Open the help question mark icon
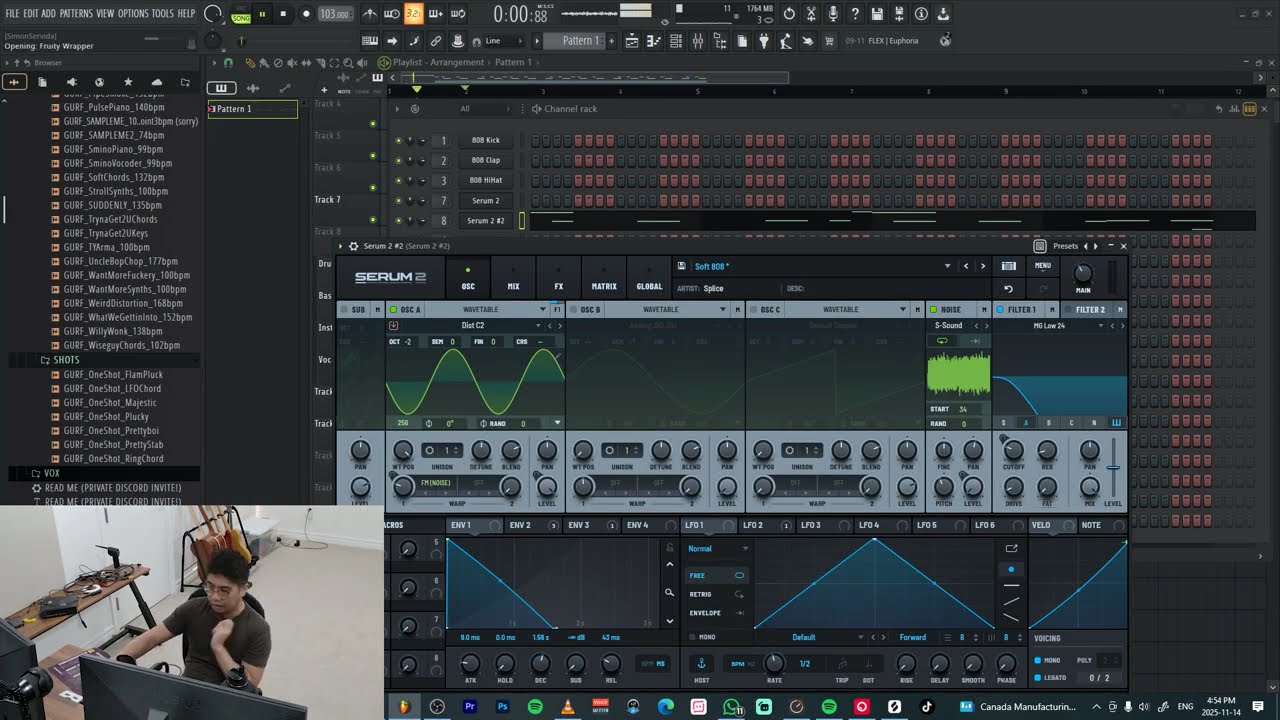Viewport: 1280px width, 720px height. 855,14
